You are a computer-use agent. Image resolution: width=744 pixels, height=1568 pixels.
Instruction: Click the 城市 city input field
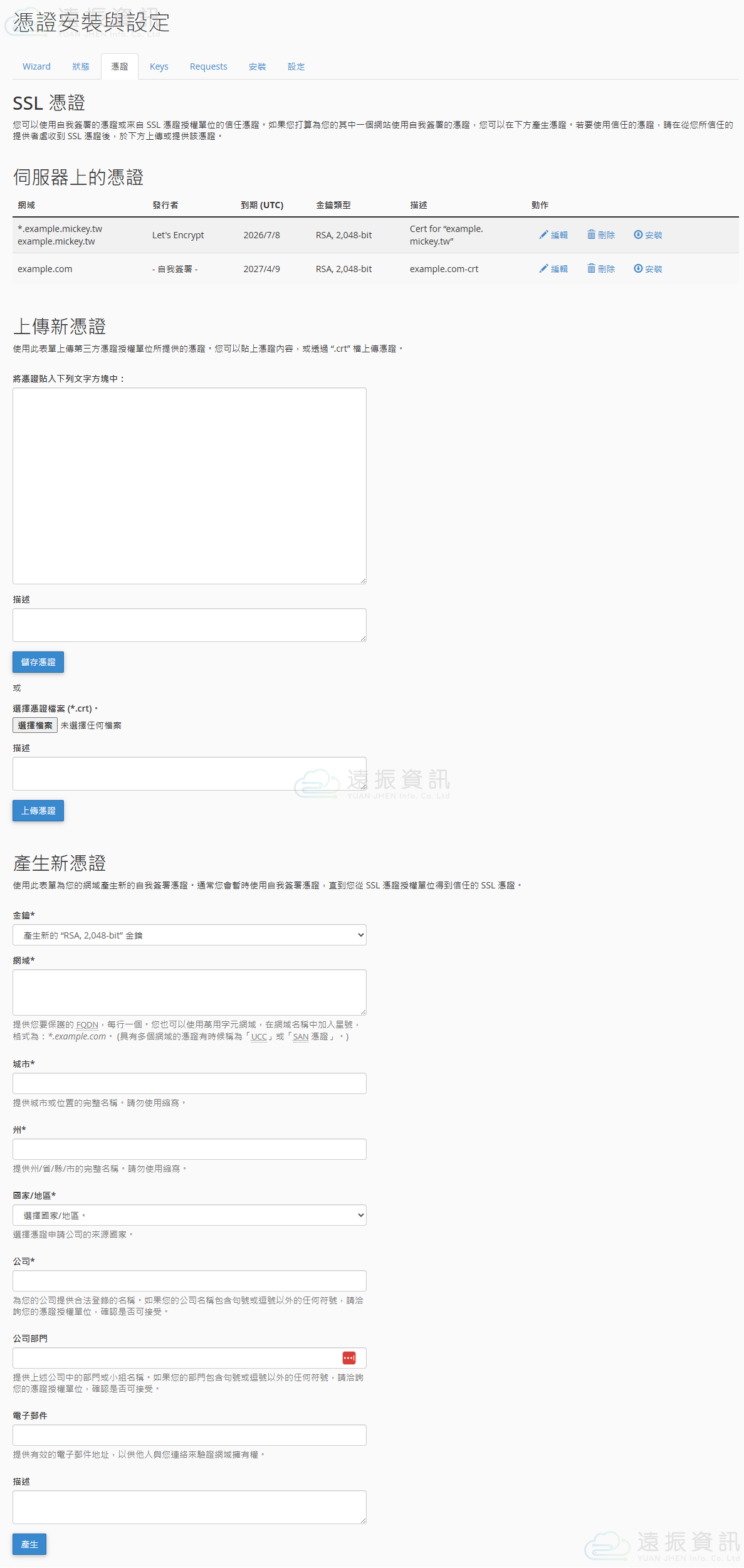click(x=189, y=1083)
